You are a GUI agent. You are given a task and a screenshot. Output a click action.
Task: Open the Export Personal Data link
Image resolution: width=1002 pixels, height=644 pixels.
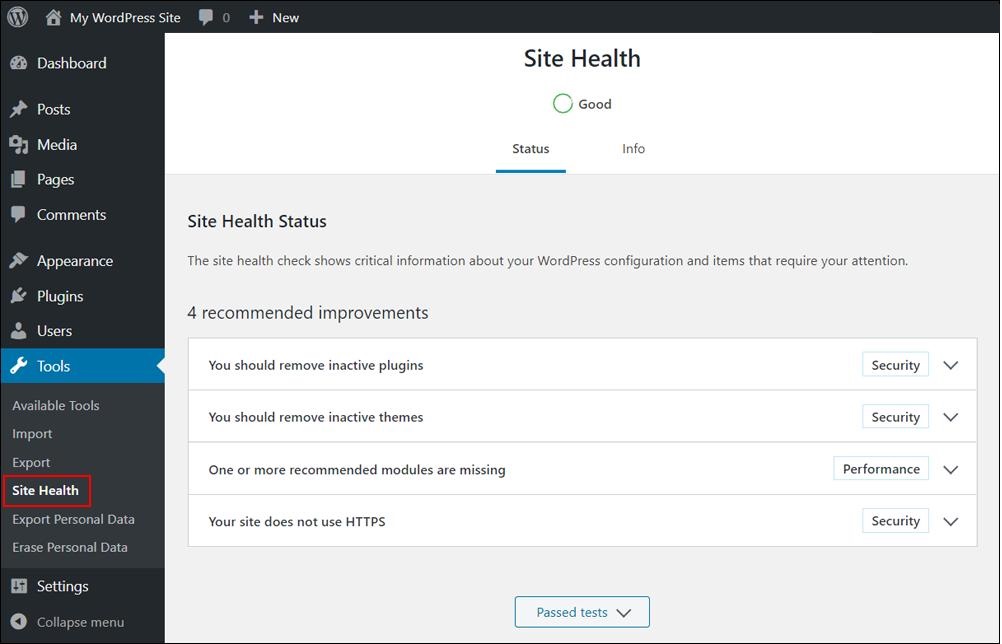point(73,519)
